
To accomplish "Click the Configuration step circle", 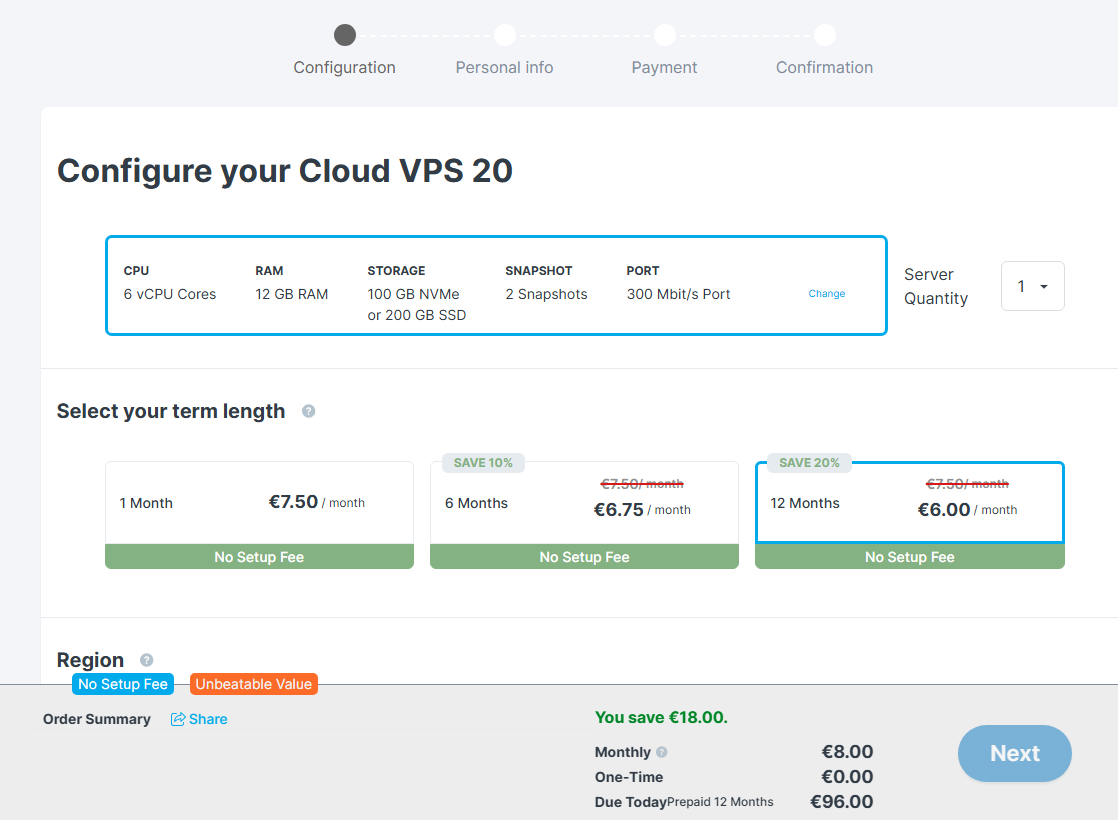I will click(344, 35).
